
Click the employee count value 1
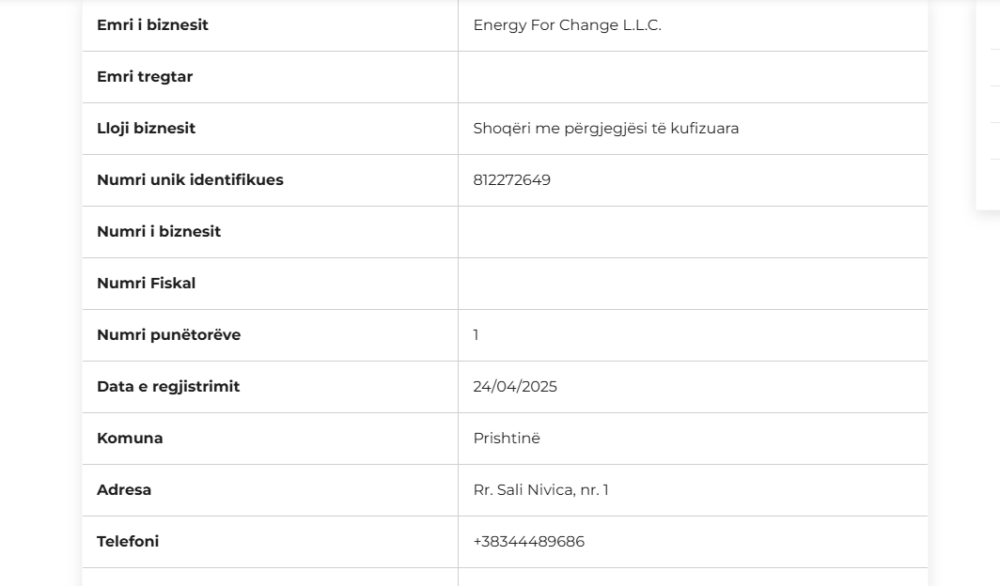coord(476,335)
